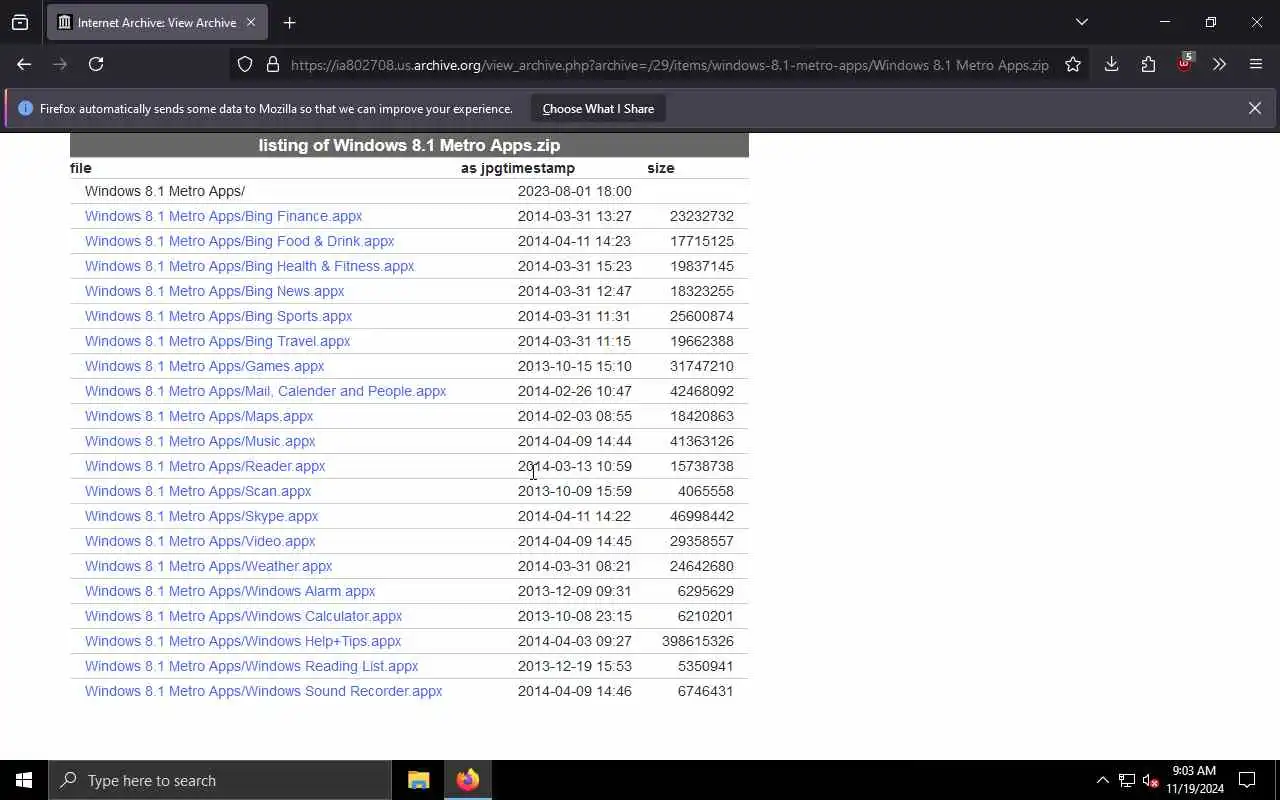Viewport: 1280px width, 800px height.
Task: Open Video.appx file link
Action: (200, 541)
